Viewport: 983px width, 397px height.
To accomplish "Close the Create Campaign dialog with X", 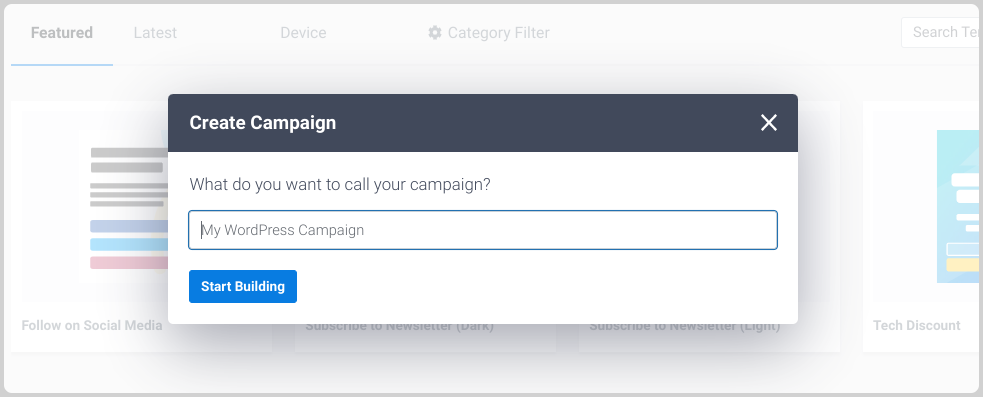I will point(769,123).
